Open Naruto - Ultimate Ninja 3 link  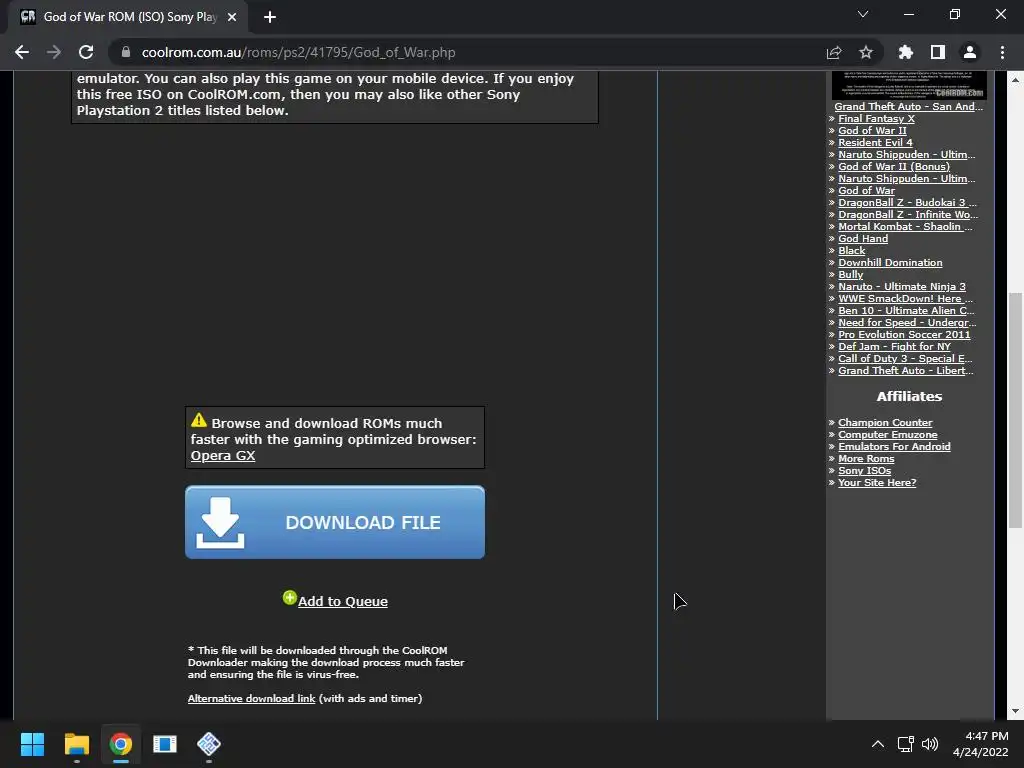point(902,286)
